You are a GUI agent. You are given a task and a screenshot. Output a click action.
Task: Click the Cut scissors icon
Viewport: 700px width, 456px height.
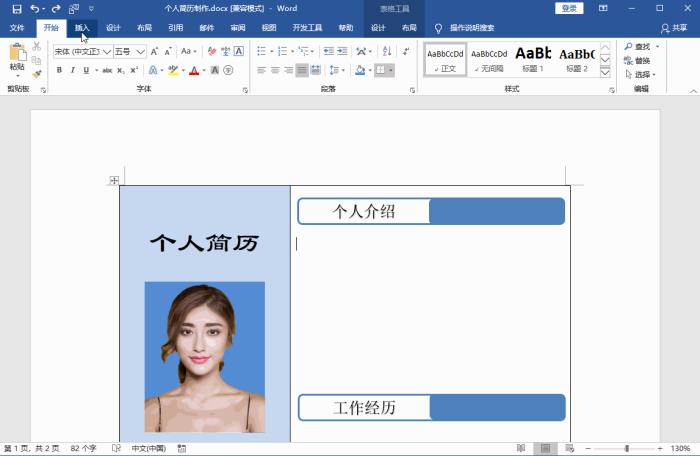coord(37,46)
